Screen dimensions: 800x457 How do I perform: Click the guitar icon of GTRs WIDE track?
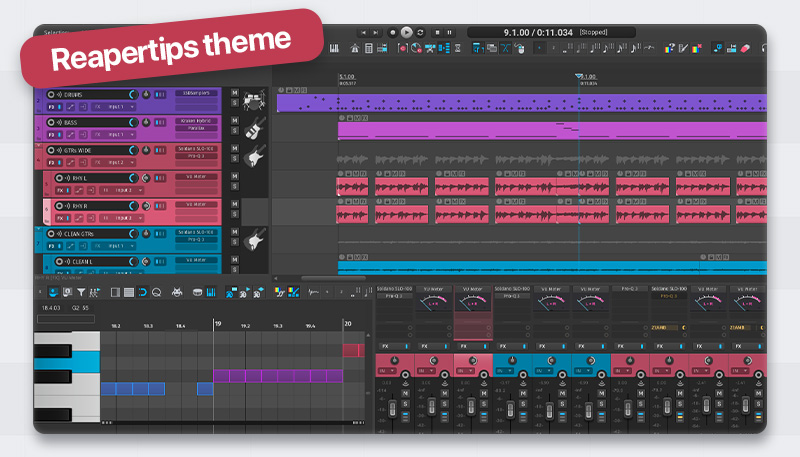(x=255, y=156)
